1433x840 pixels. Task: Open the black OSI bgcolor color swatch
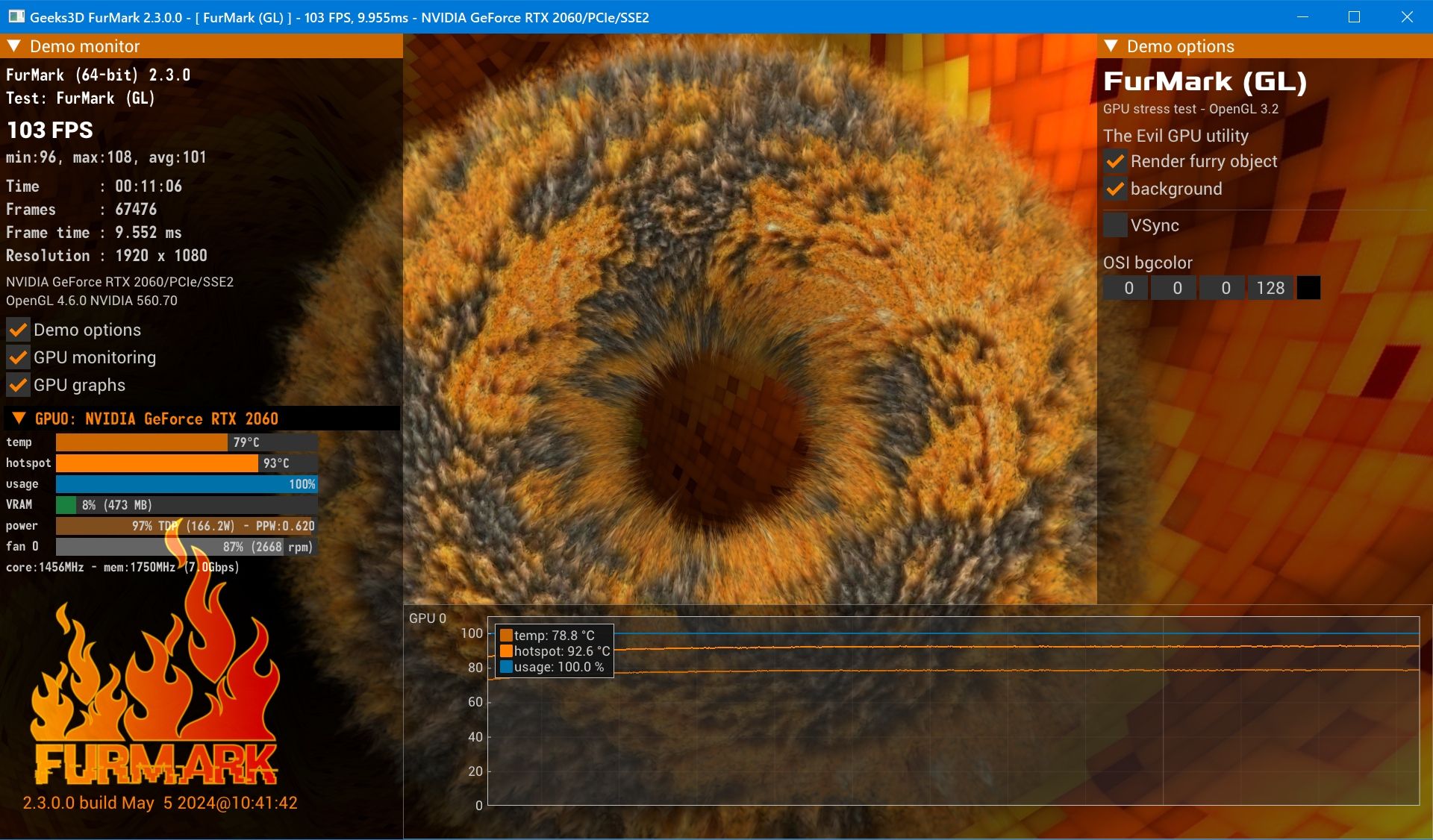(x=1308, y=288)
